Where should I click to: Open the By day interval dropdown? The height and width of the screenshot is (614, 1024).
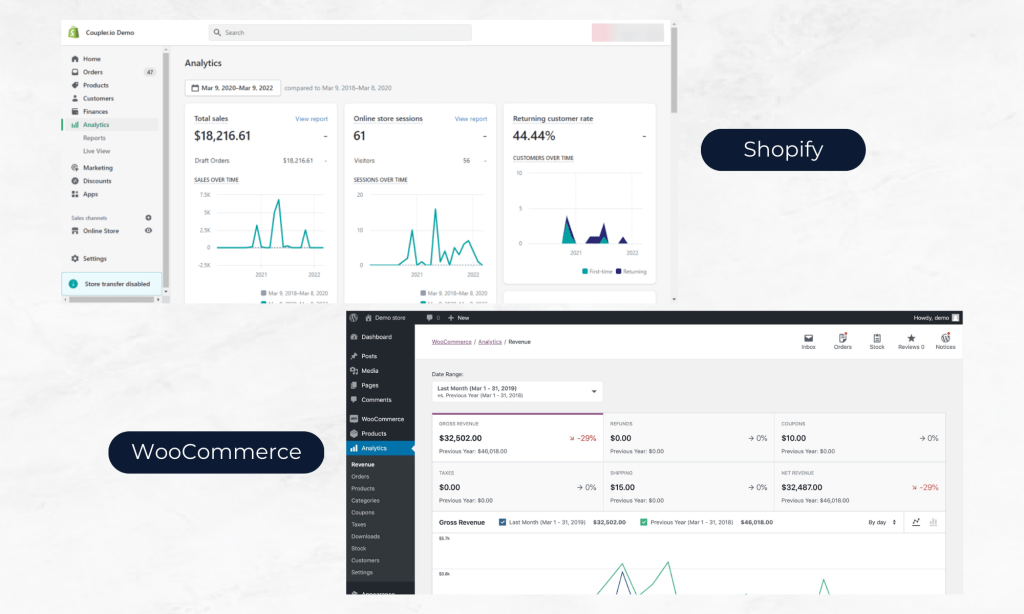pos(882,522)
